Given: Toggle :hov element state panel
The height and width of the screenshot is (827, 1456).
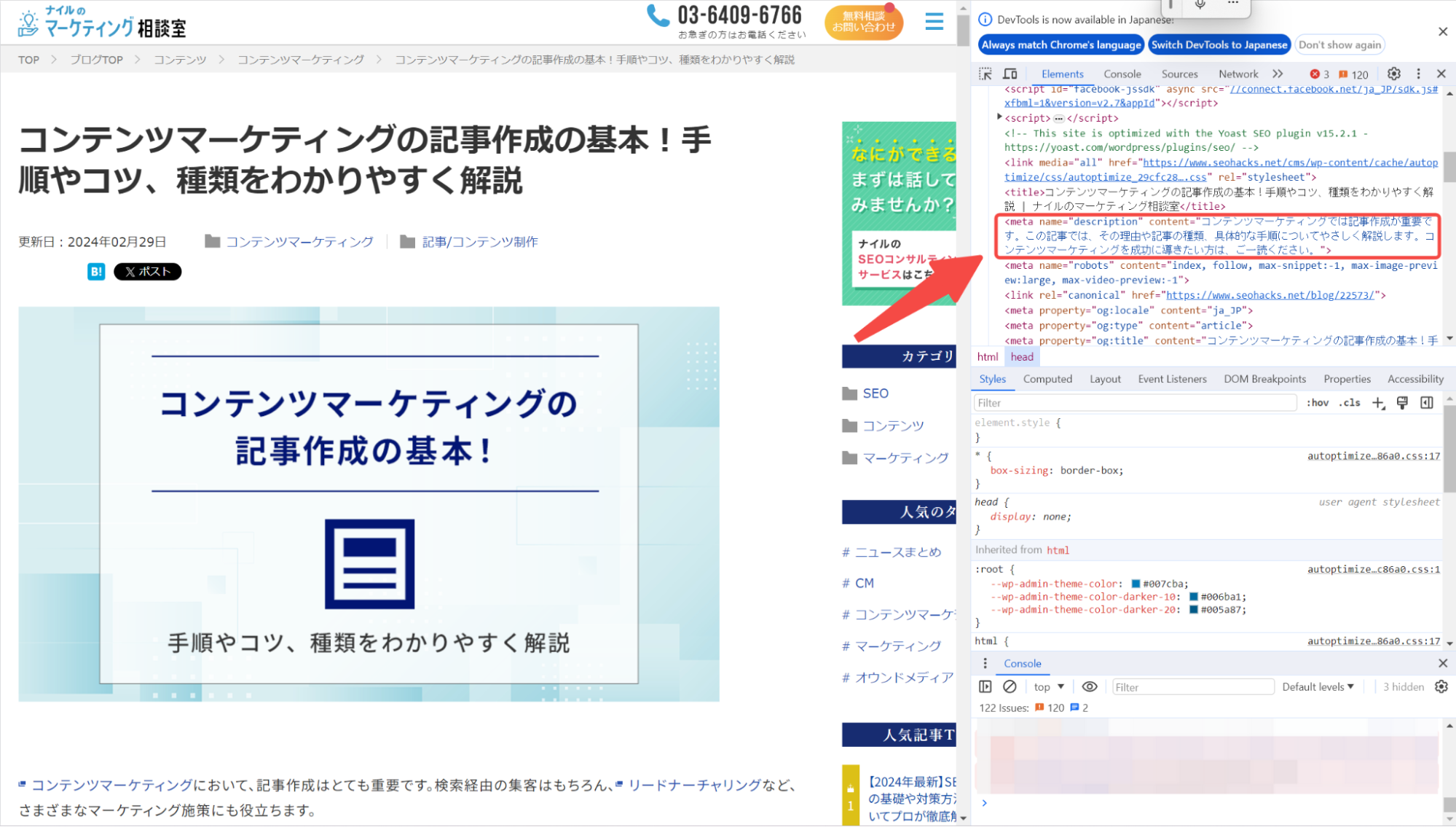Looking at the screenshot, I should tap(1318, 403).
